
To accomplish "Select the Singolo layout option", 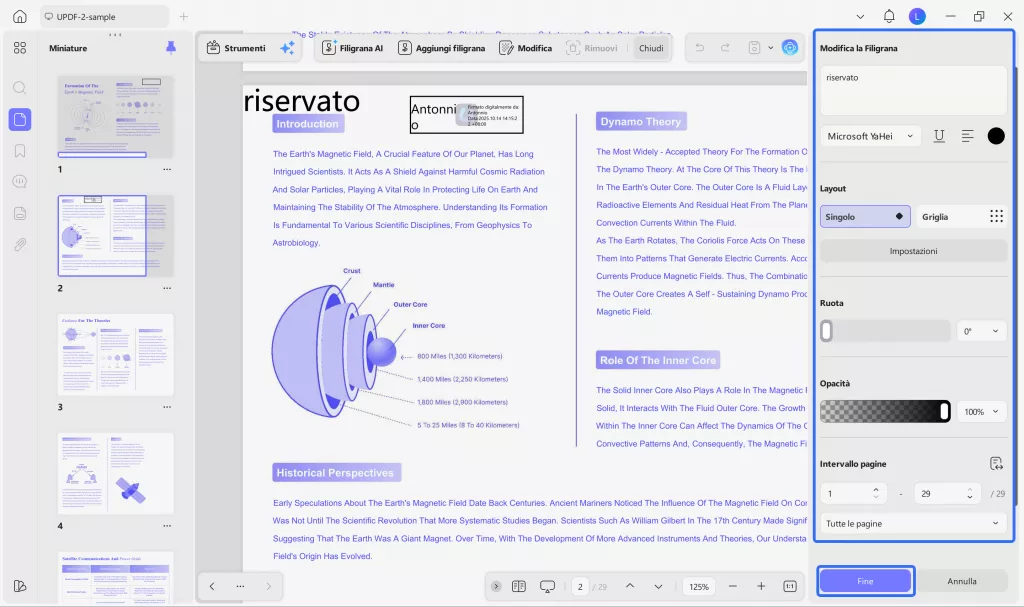I will pyautogui.click(x=865, y=216).
